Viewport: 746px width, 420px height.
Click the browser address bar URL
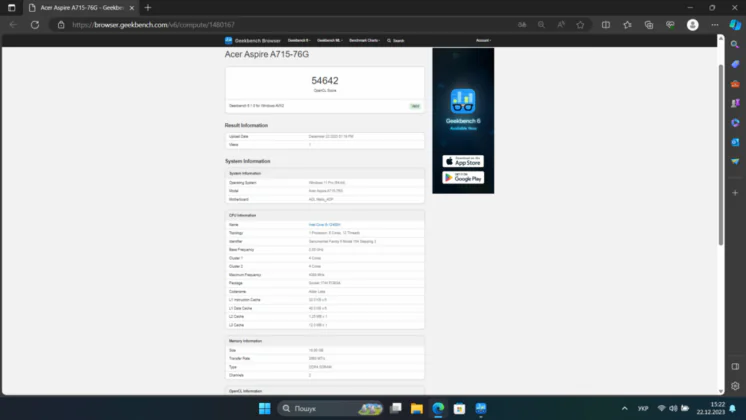tap(153, 25)
